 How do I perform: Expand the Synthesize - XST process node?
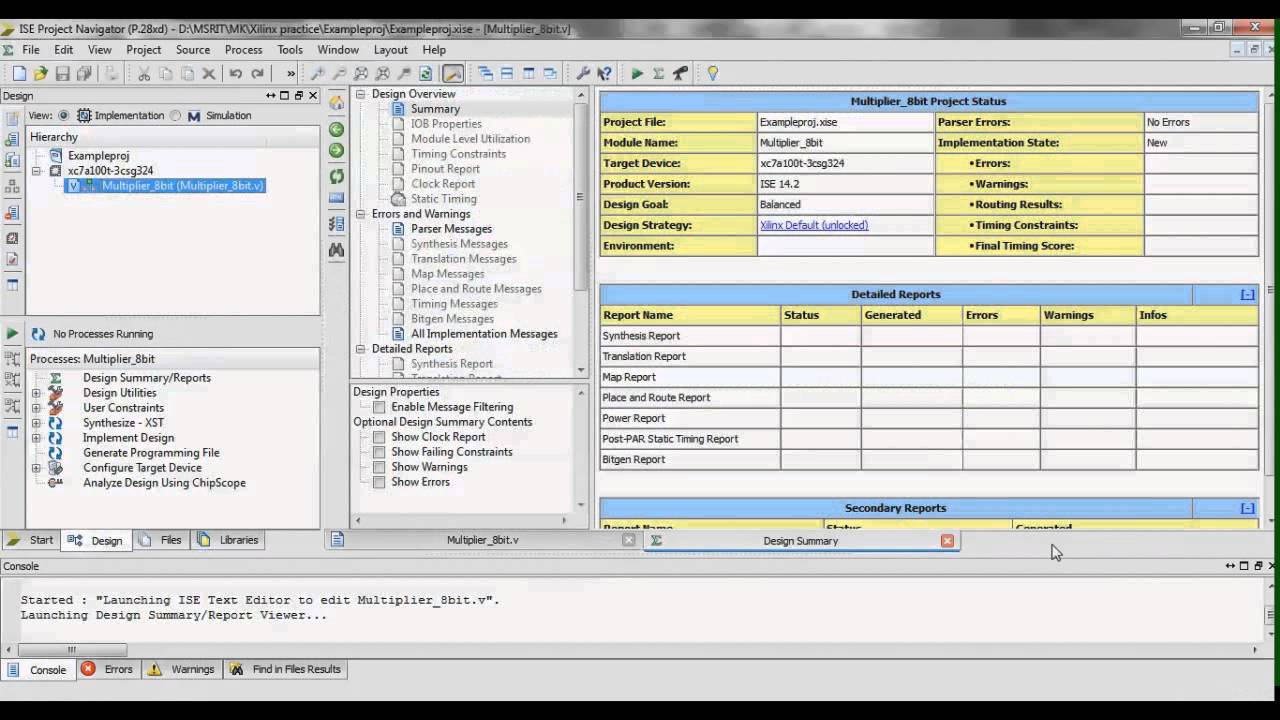click(x=36, y=423)
